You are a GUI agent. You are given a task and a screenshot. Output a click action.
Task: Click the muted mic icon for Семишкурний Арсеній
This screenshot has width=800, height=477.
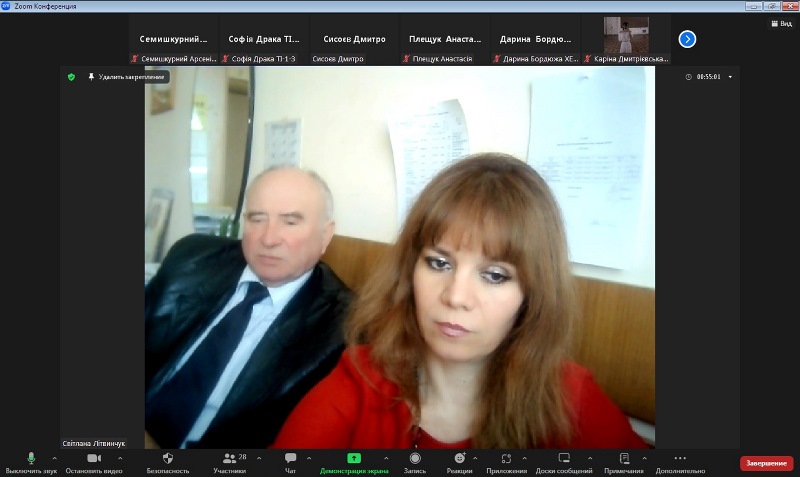(x=135, y=59)
